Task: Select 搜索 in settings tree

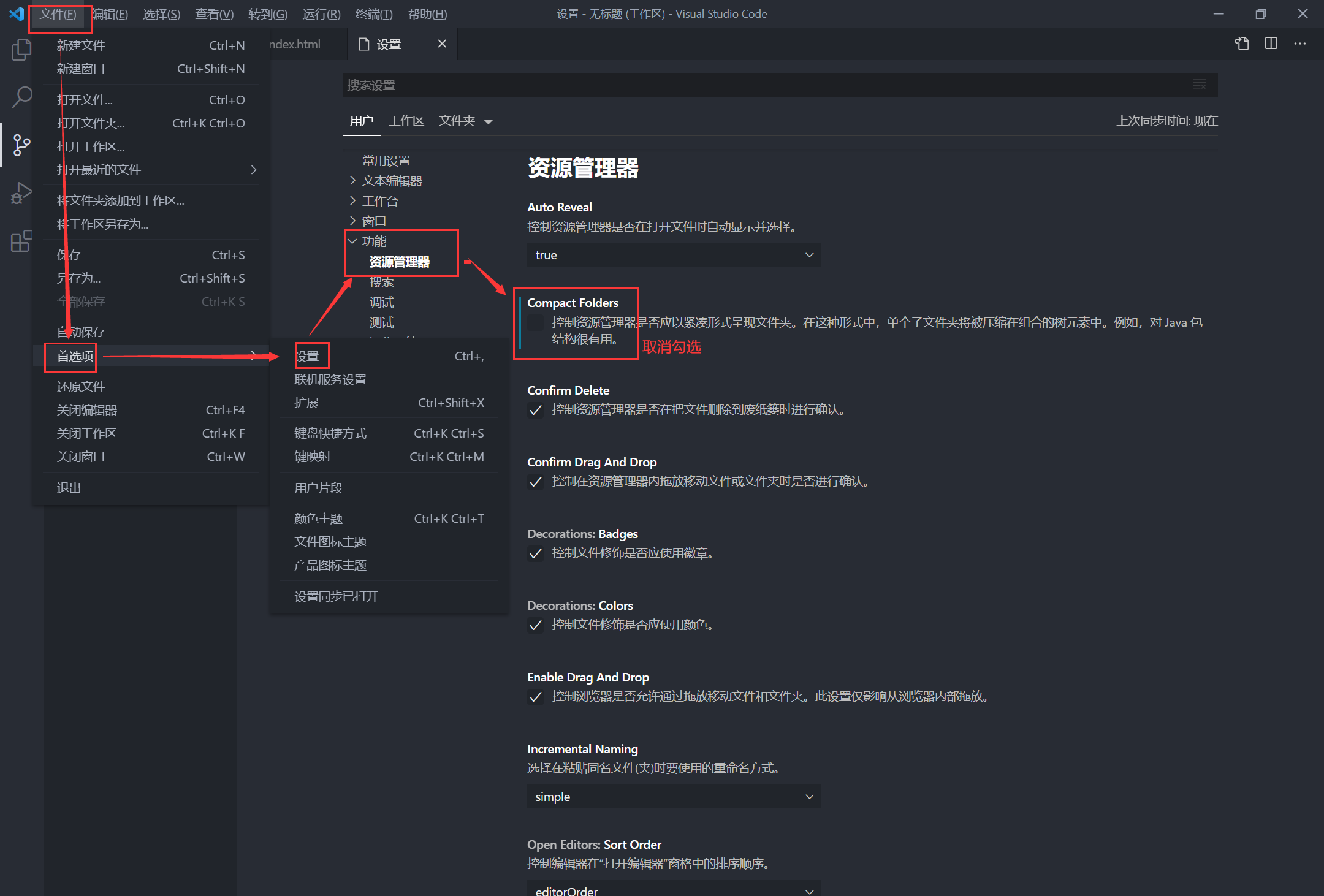Action: [381, 282]
